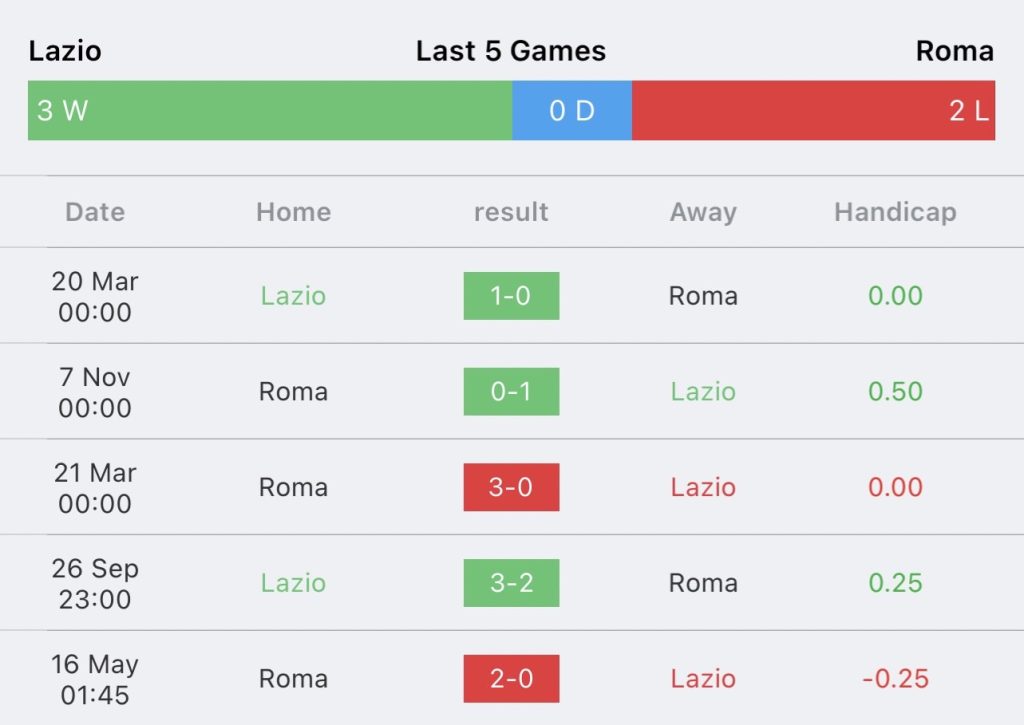Click the result column header
1024x725 pixels.
tap(511, 212)
